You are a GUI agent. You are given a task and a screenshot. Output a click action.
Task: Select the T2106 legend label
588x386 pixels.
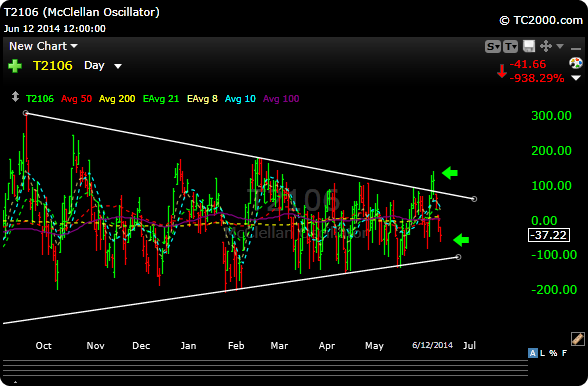pyautogui.click(x=40, y=99)
